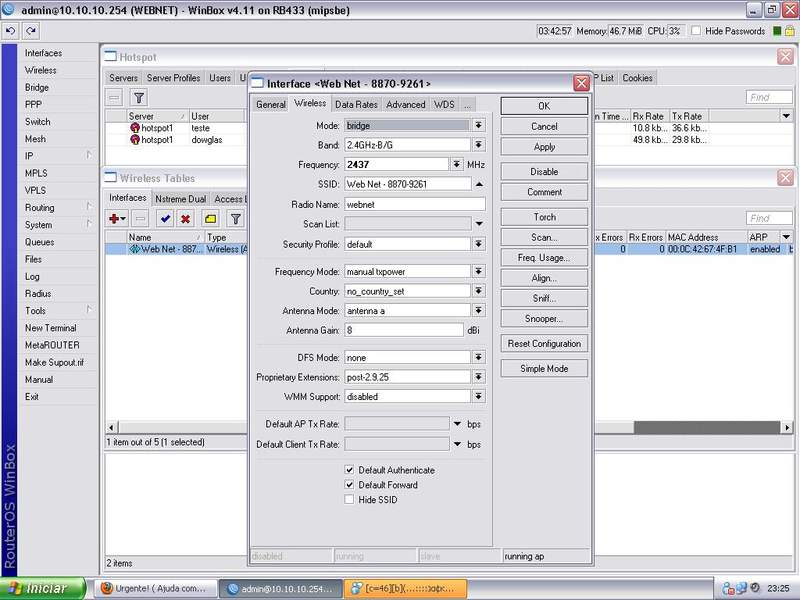This screenshot has width=800, height=600.
Task: Switch to the Data Rates tab
Action: pos(356,104)
